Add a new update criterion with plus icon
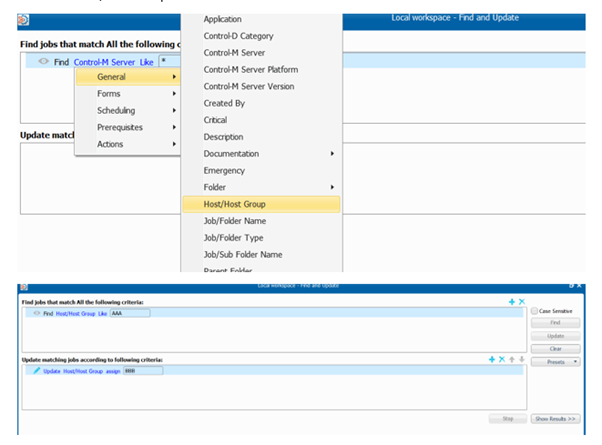The height and width of the screenshot is (445, 602). (x=492, y=359)
